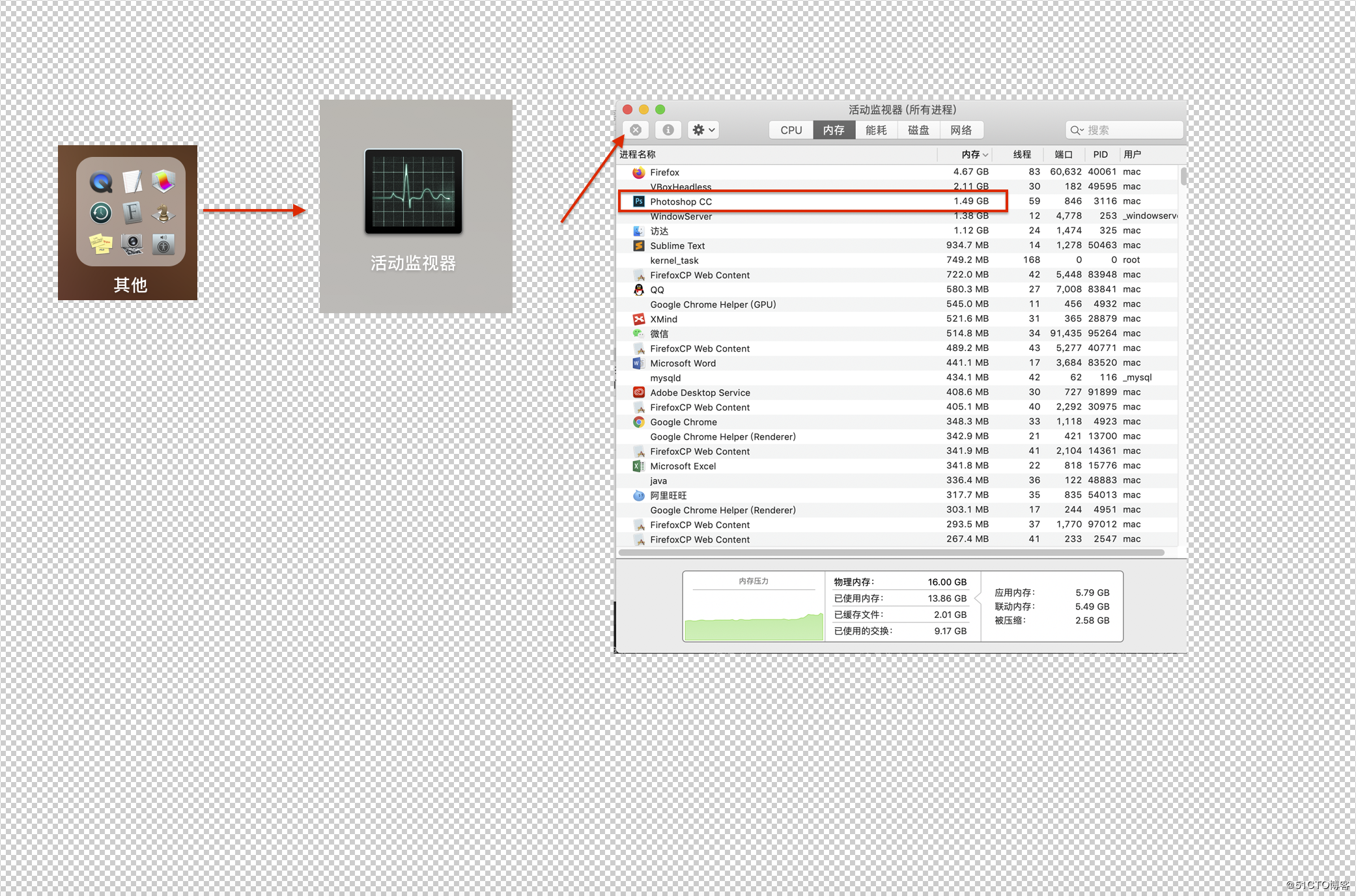Click the 联动内存 5.49 GB value
Image resolution: width=1356 pixels, height=896 pixels.
(1092, 606)
